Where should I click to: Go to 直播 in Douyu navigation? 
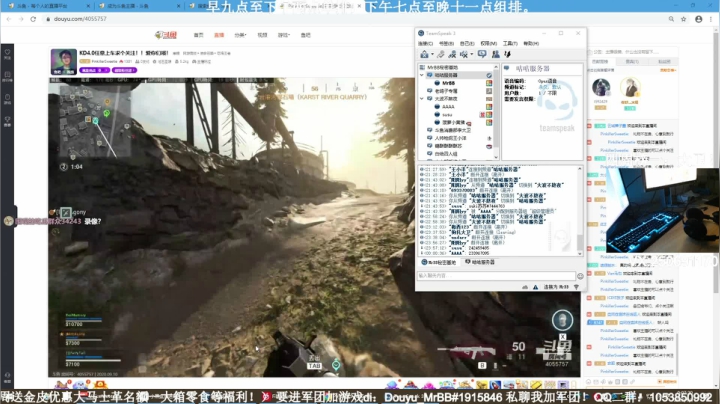click(x=219, y=35)
